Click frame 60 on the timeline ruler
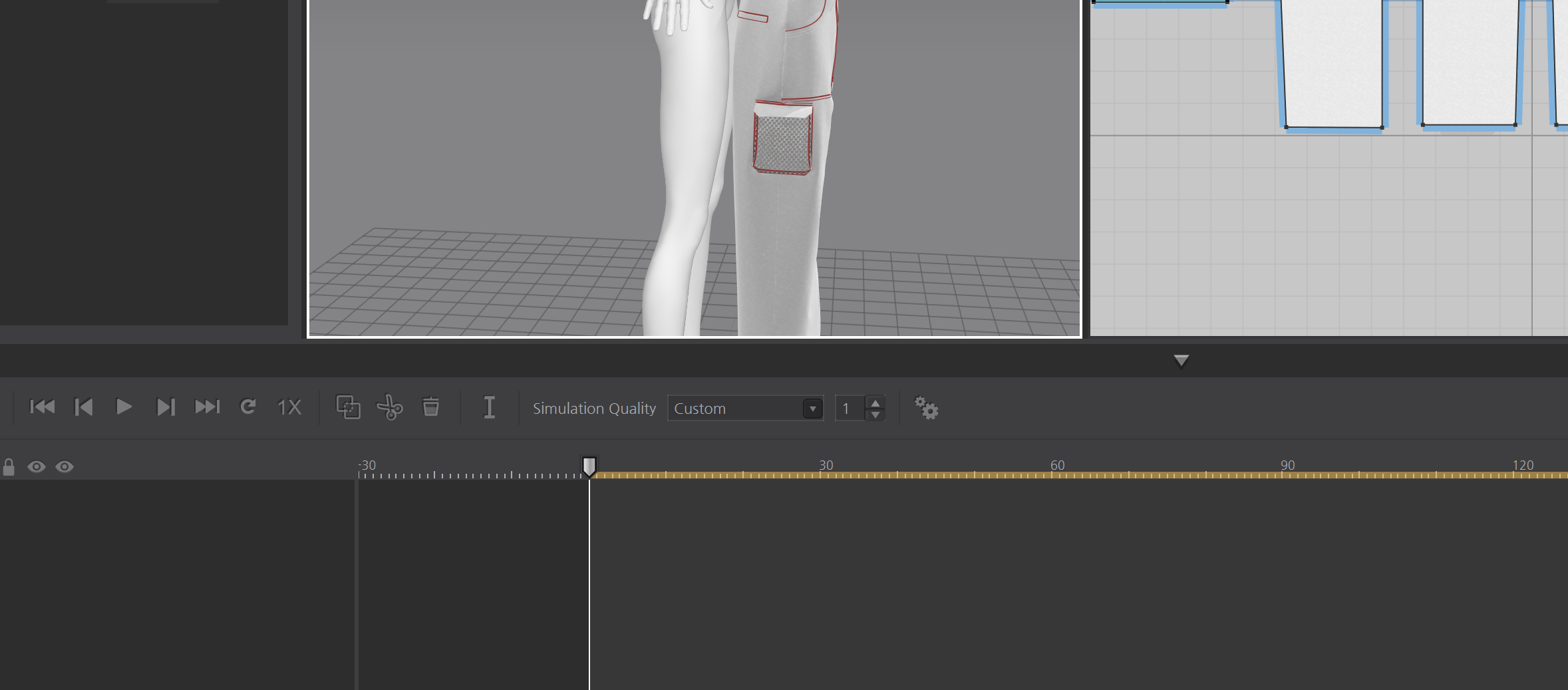The image size is (1568, 690). (x=1057, y=465)
